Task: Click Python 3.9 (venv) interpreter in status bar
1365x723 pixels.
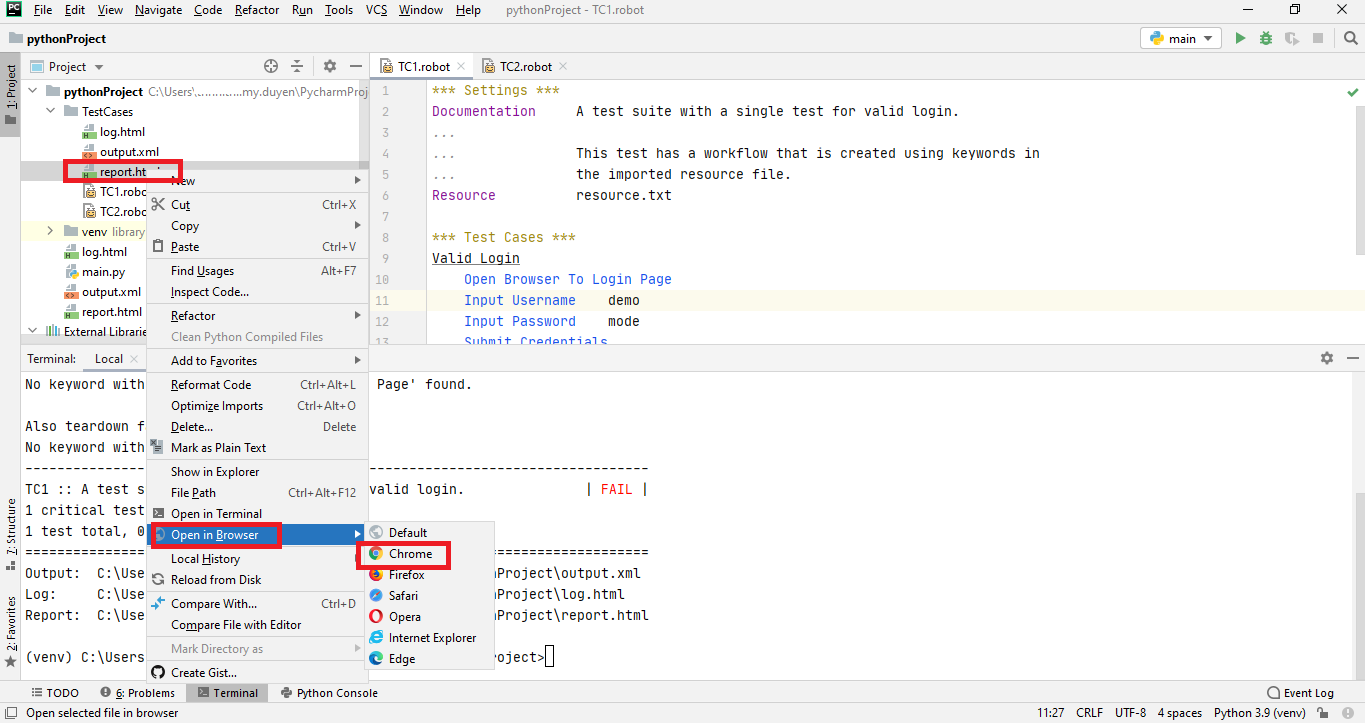Action: coord(1259,713)
